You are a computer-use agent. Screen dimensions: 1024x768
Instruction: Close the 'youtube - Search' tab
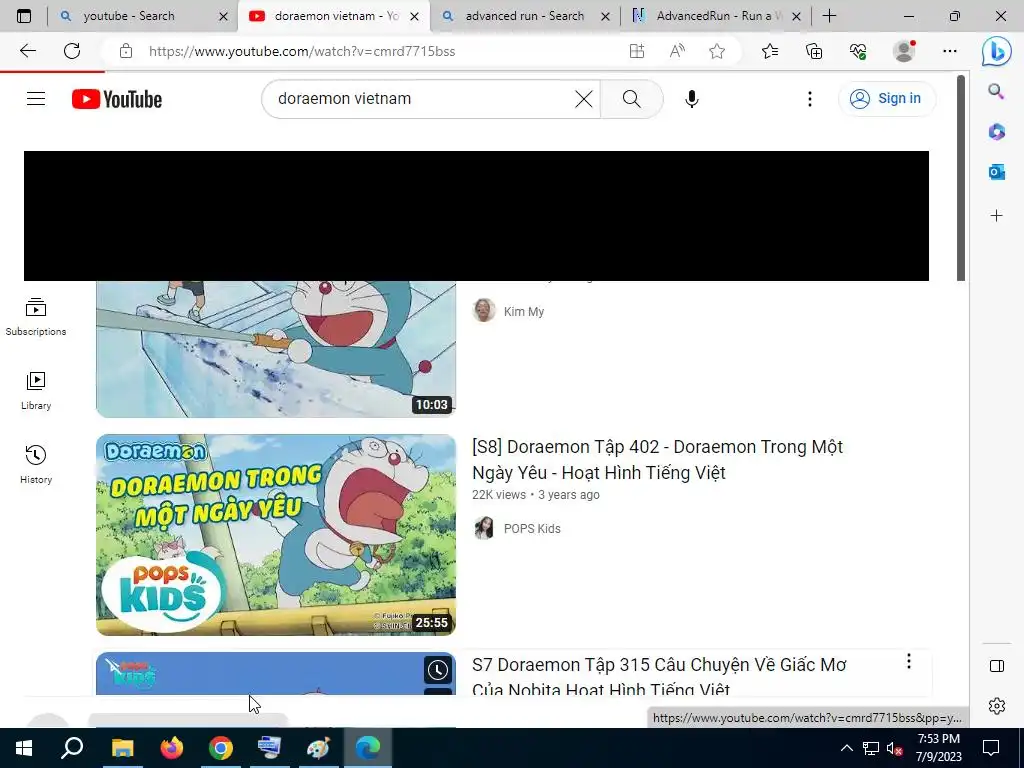223,16
